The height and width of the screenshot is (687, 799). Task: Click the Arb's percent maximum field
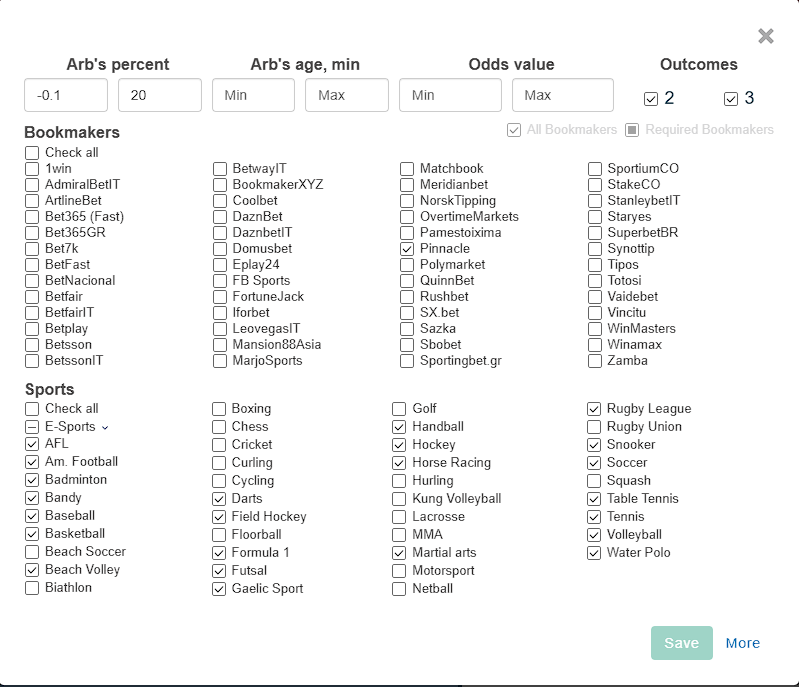coord(160,95)
